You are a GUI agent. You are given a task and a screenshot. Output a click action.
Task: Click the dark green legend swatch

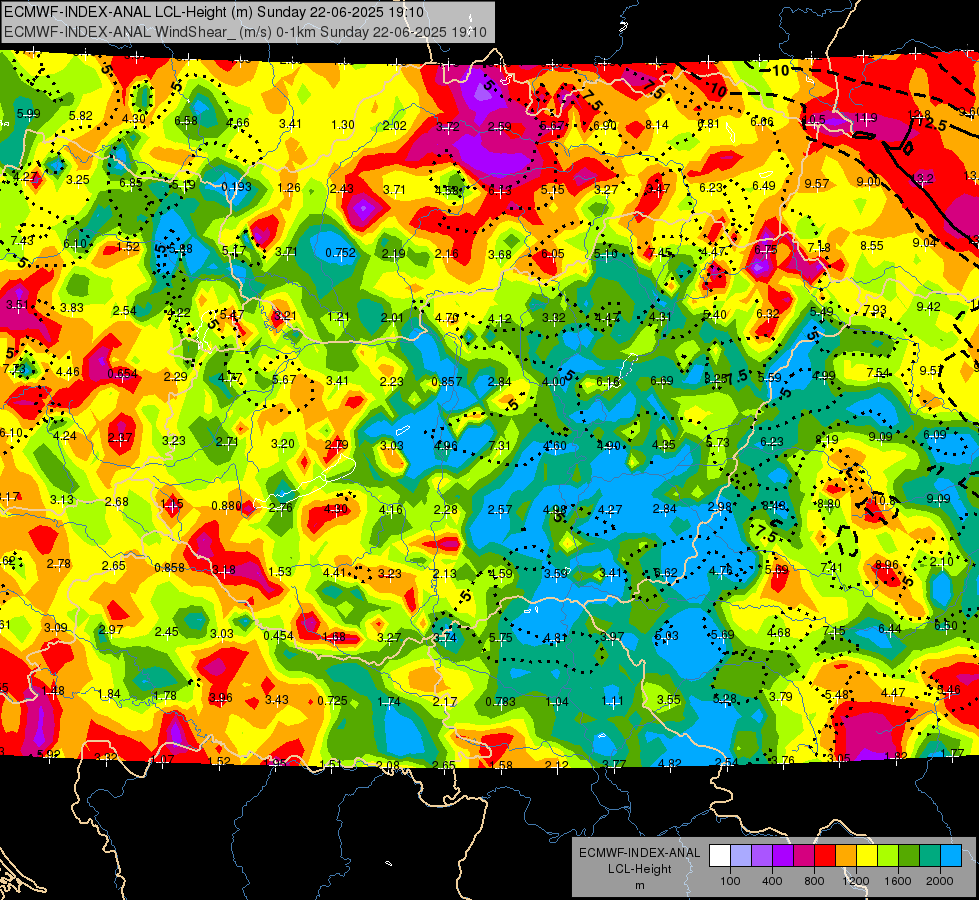click(x=908, y=856)
